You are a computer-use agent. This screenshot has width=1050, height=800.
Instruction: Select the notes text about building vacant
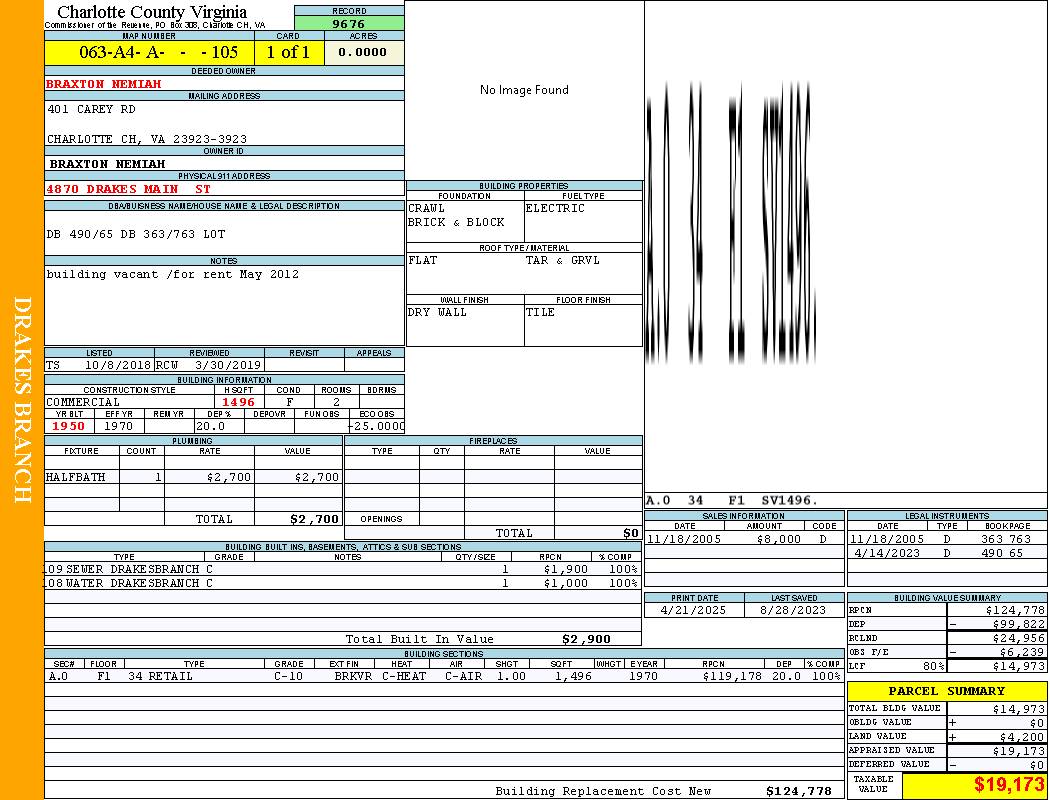tap(172, 274)
